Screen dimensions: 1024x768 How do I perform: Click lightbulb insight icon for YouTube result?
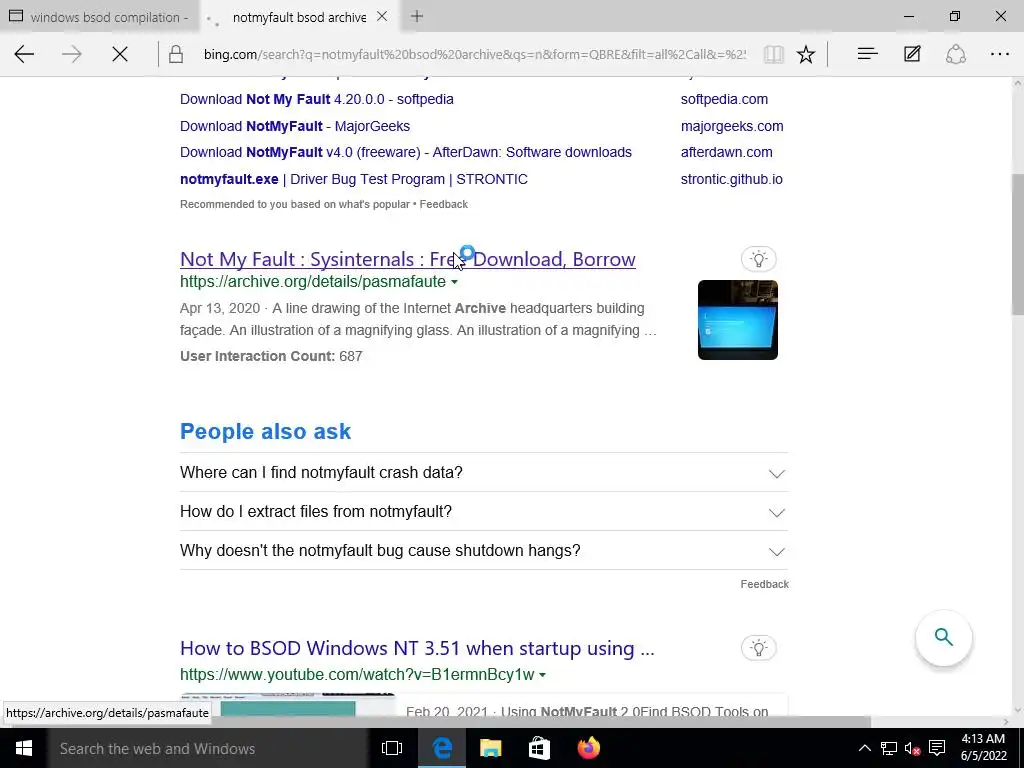(758, 648)
